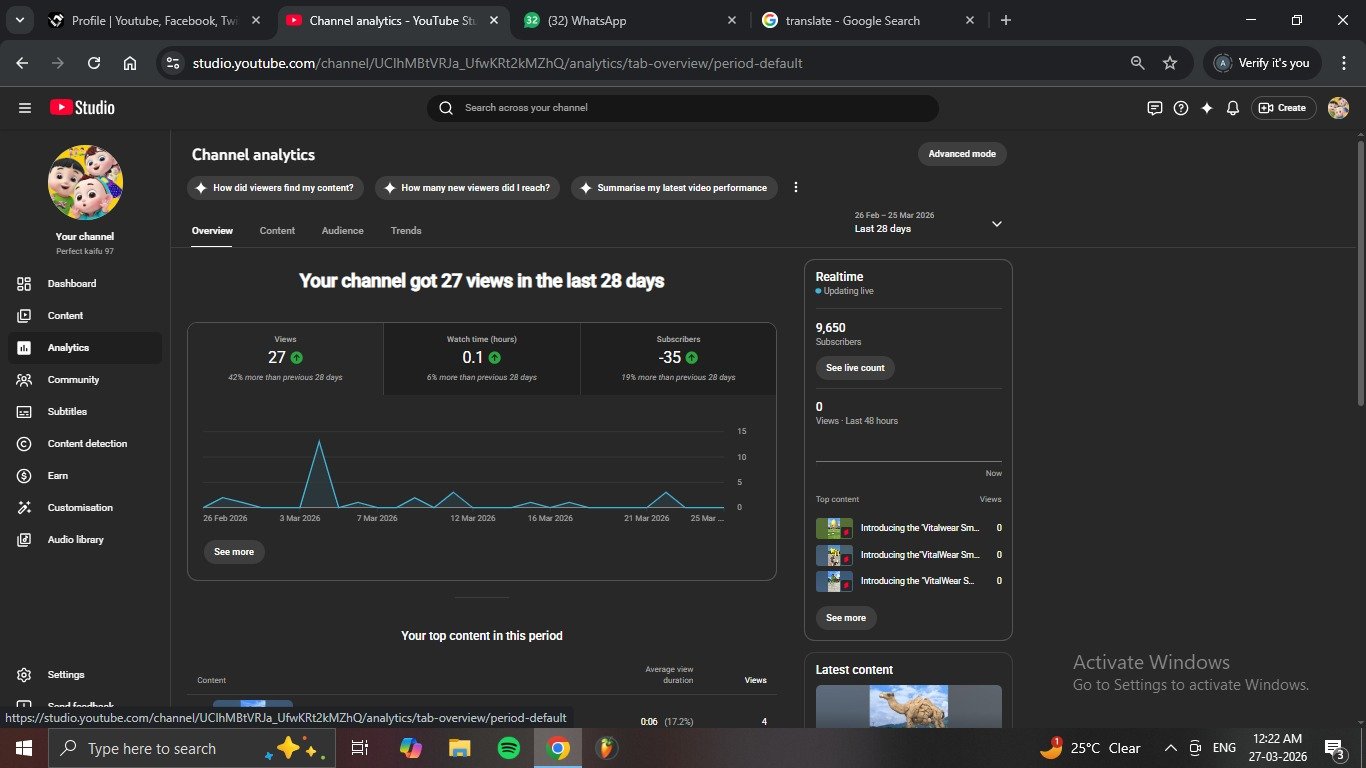This screenshot has width=1366, height=768.
Task: Show hidden system tray icons chevron
Action: [x=1170, y=748]
